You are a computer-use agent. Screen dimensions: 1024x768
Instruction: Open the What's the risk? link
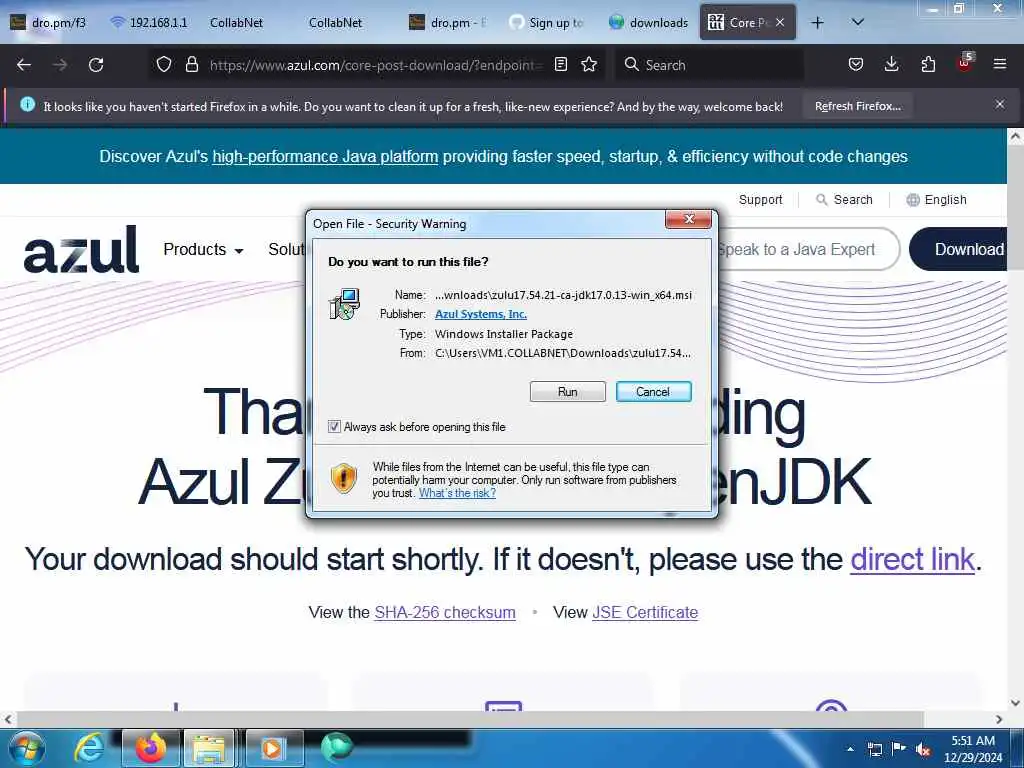pos(457,493)
